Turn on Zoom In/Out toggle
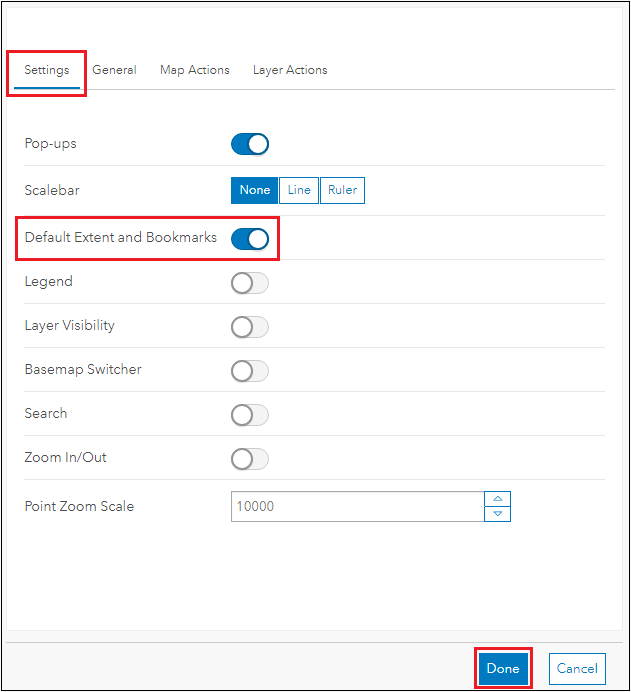 click(x=250, y=459)
